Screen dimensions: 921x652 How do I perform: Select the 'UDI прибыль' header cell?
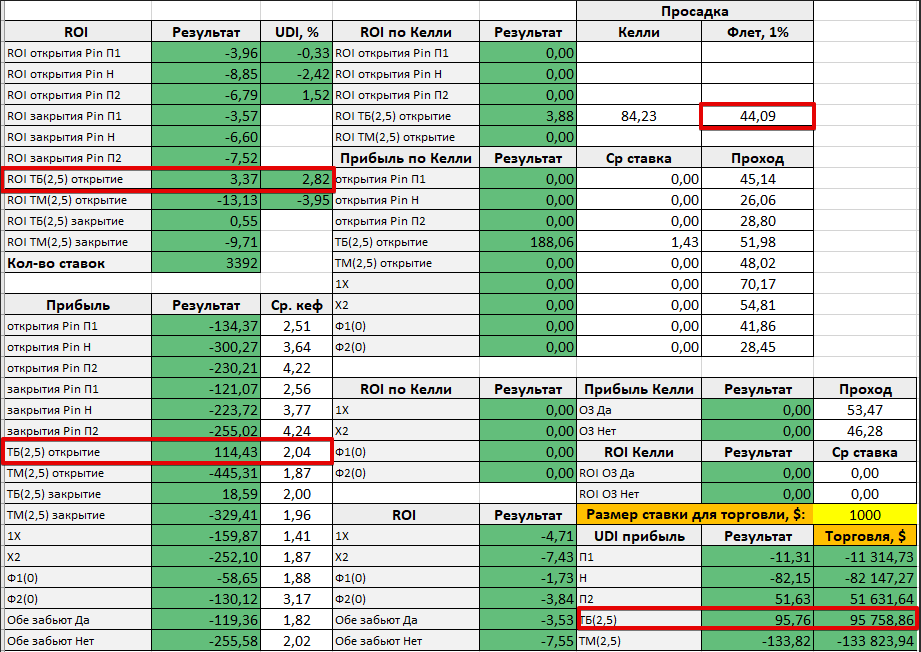pyautogui.click(x=639, y=536)
